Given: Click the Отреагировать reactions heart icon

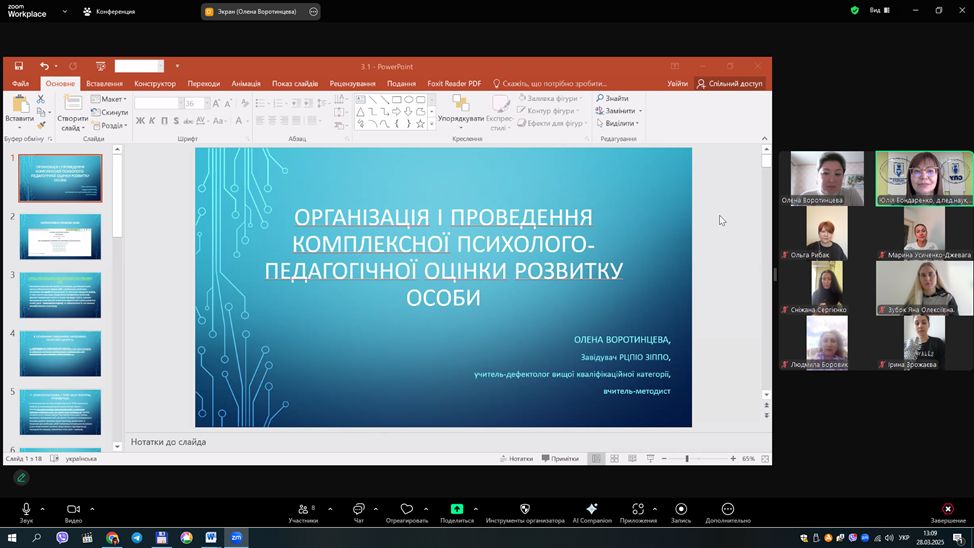Looking at the screenshot, I should [406, 509].
